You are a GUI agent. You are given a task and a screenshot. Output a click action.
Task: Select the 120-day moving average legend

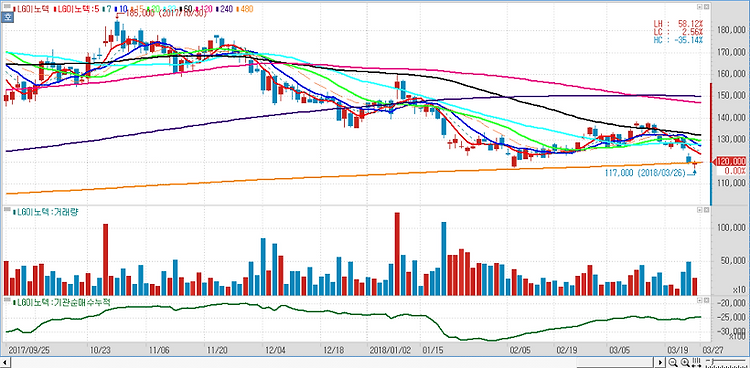point(204,9)
